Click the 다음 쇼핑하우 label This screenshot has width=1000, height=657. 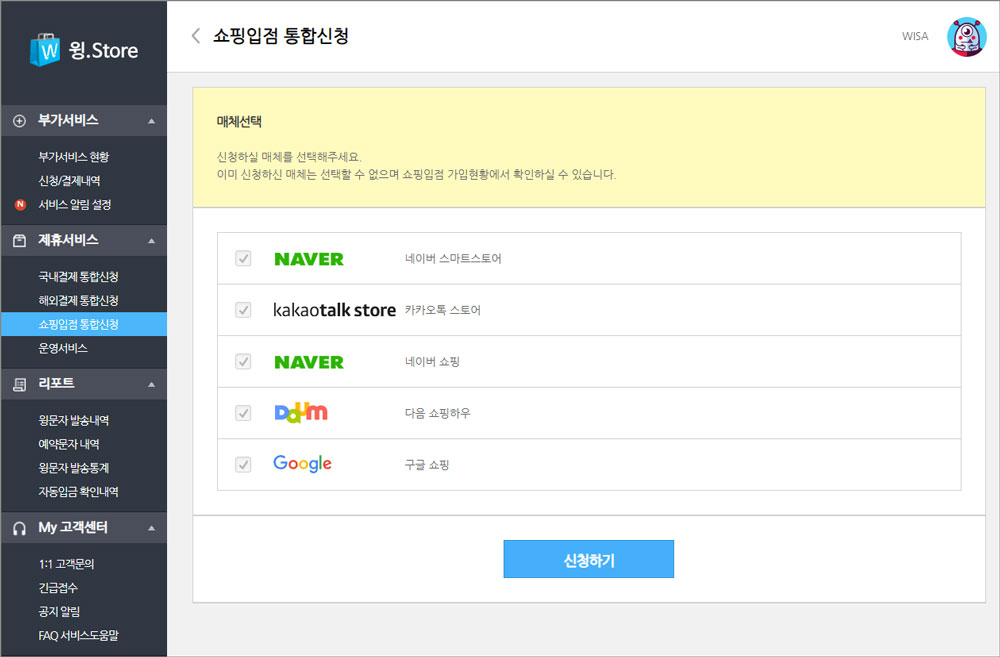click(x=438, y=413)
